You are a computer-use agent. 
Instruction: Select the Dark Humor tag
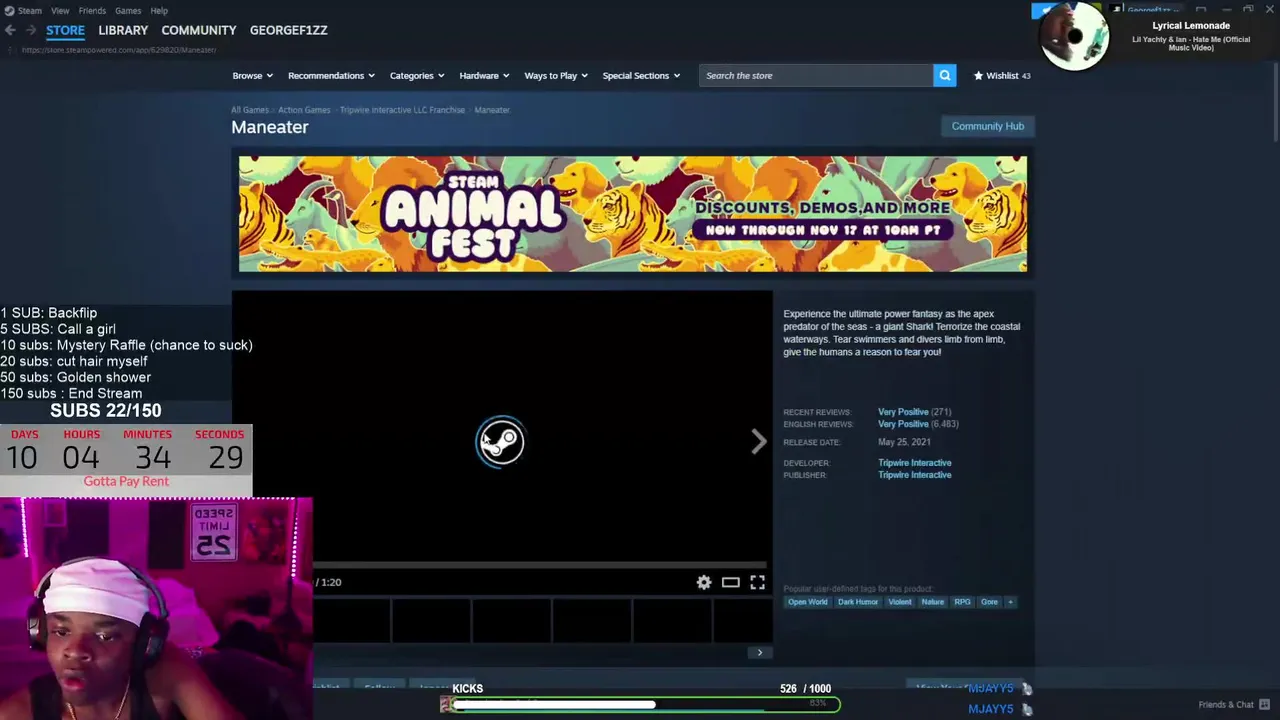(858, 602)
